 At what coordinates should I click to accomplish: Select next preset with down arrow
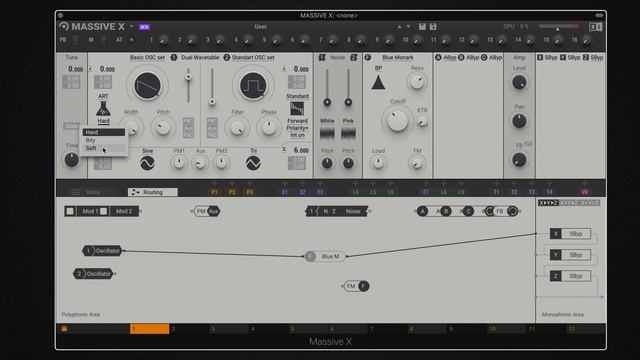(408, 27)
